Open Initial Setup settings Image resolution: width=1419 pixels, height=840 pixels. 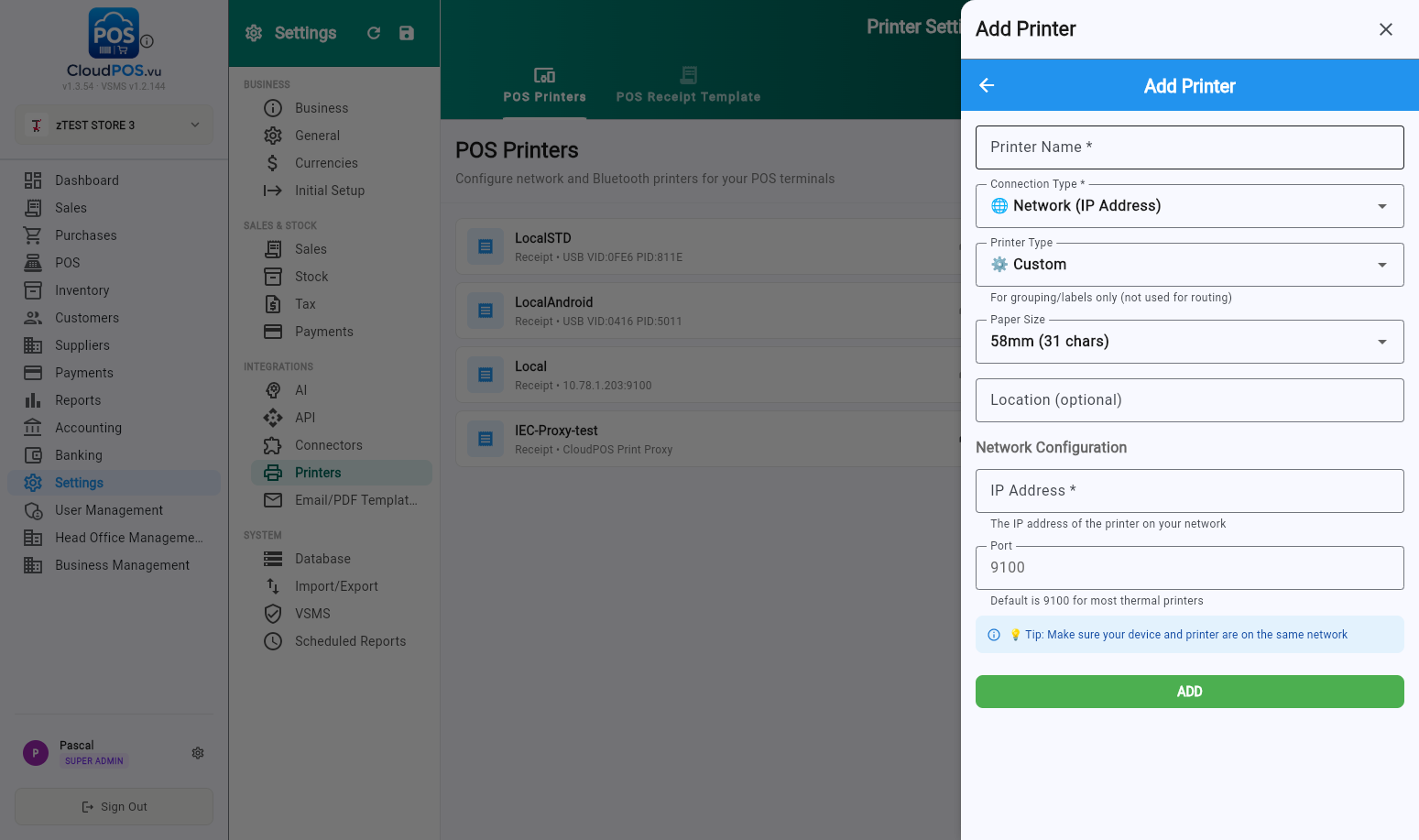coord(341,191)
